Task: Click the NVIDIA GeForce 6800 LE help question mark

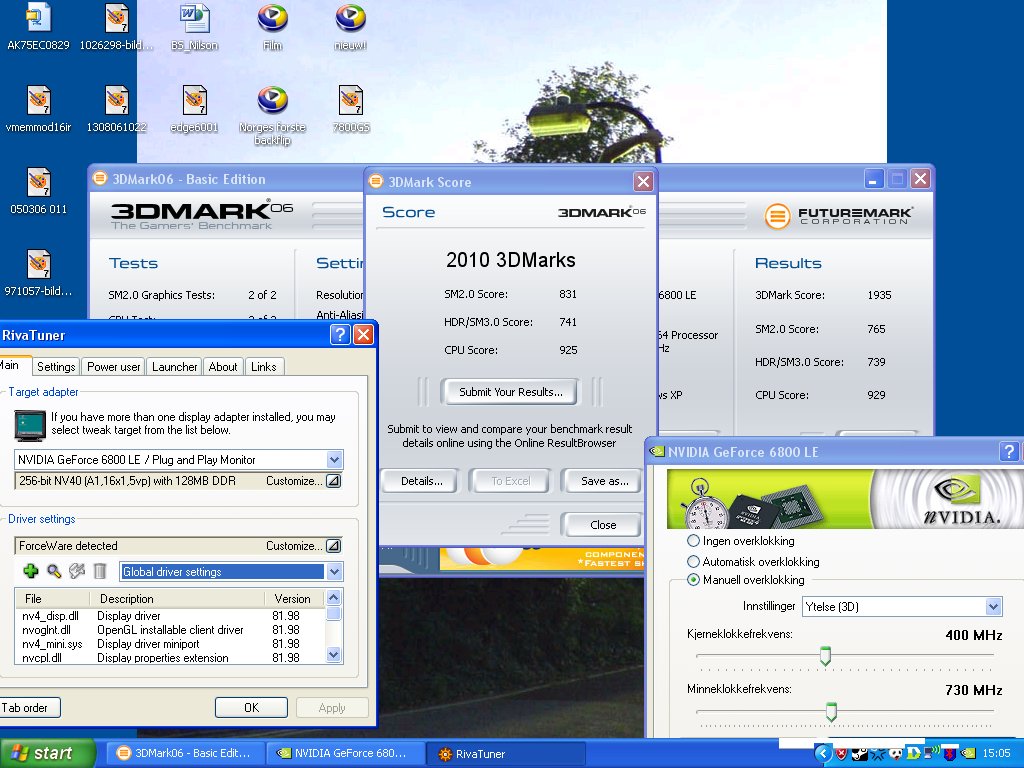Action: [1009, 451]
